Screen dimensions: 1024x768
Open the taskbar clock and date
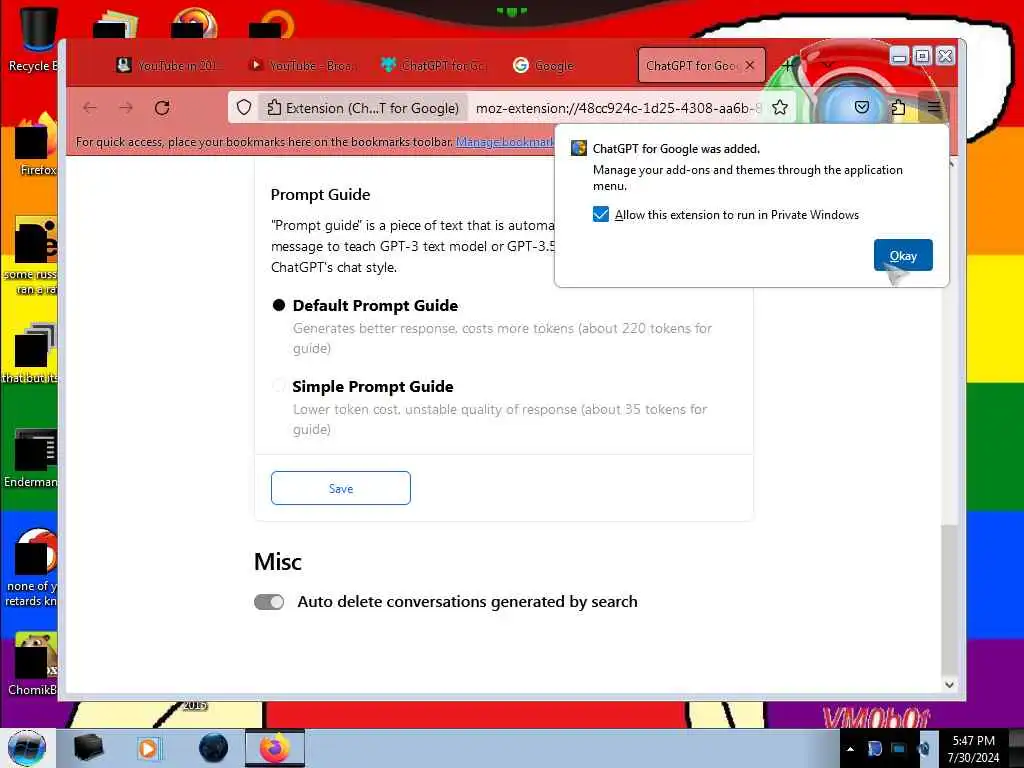tap(973, 749)
